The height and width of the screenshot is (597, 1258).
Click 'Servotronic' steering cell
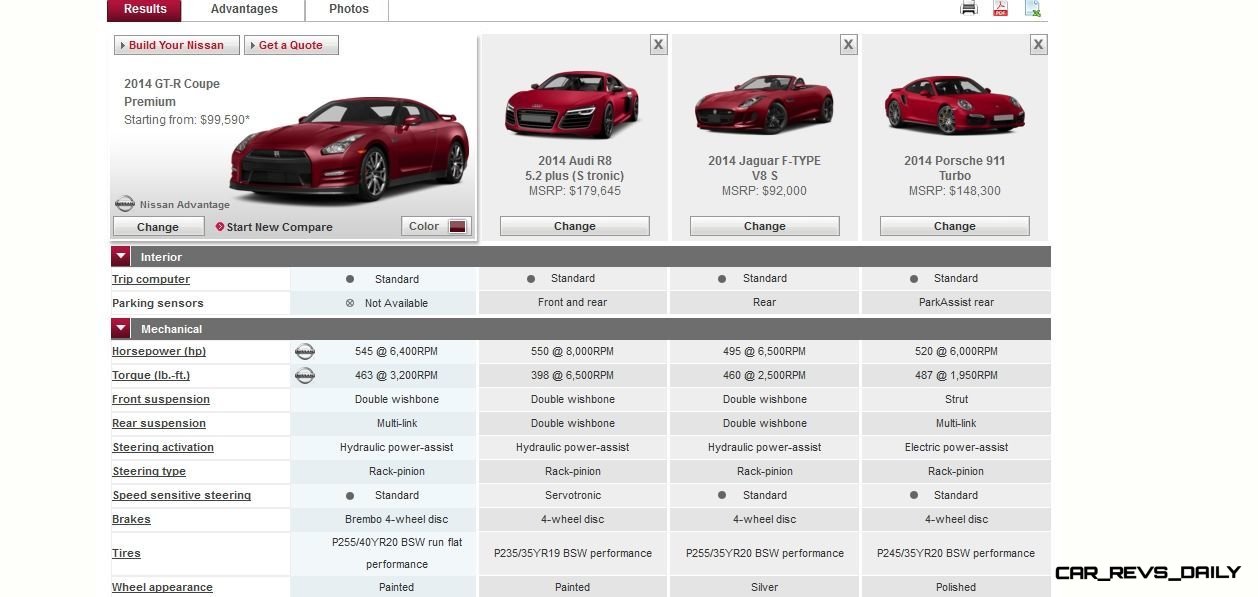point(573,495)
